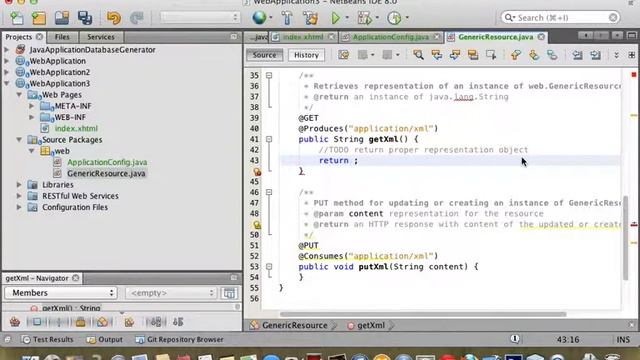Collapse the Source Packages node
Screen dimensions: 640x360
tap(19, 140)
